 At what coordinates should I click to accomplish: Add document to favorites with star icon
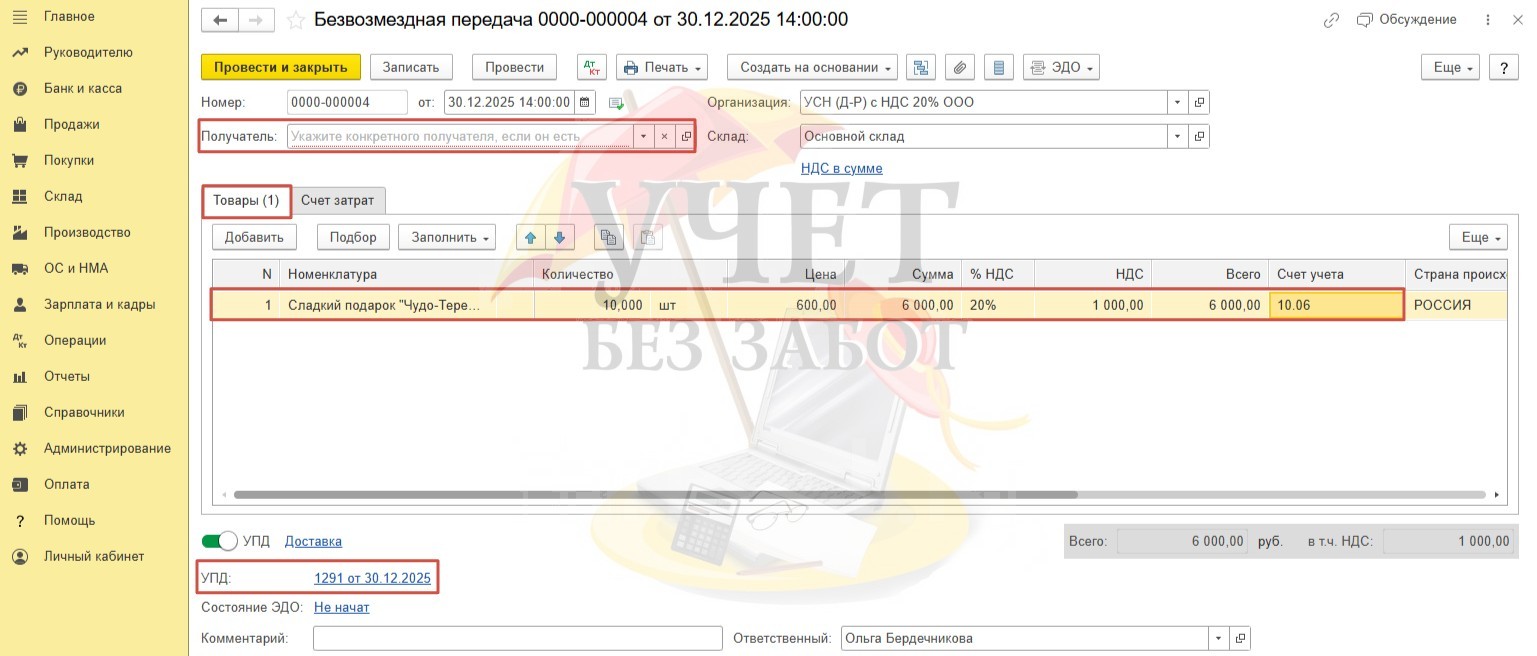295,20
